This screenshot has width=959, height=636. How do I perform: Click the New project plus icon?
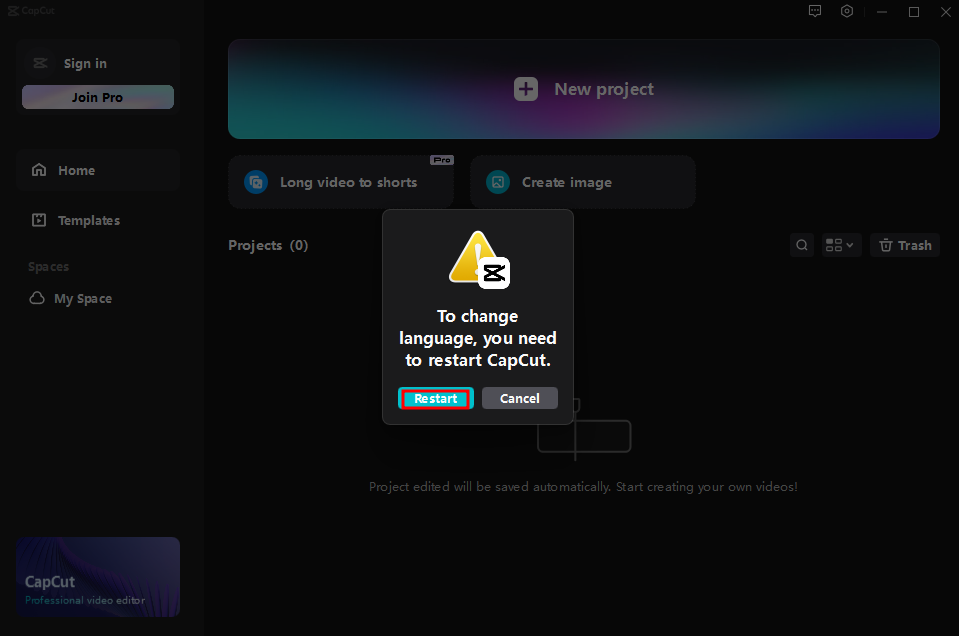[526, 89]
